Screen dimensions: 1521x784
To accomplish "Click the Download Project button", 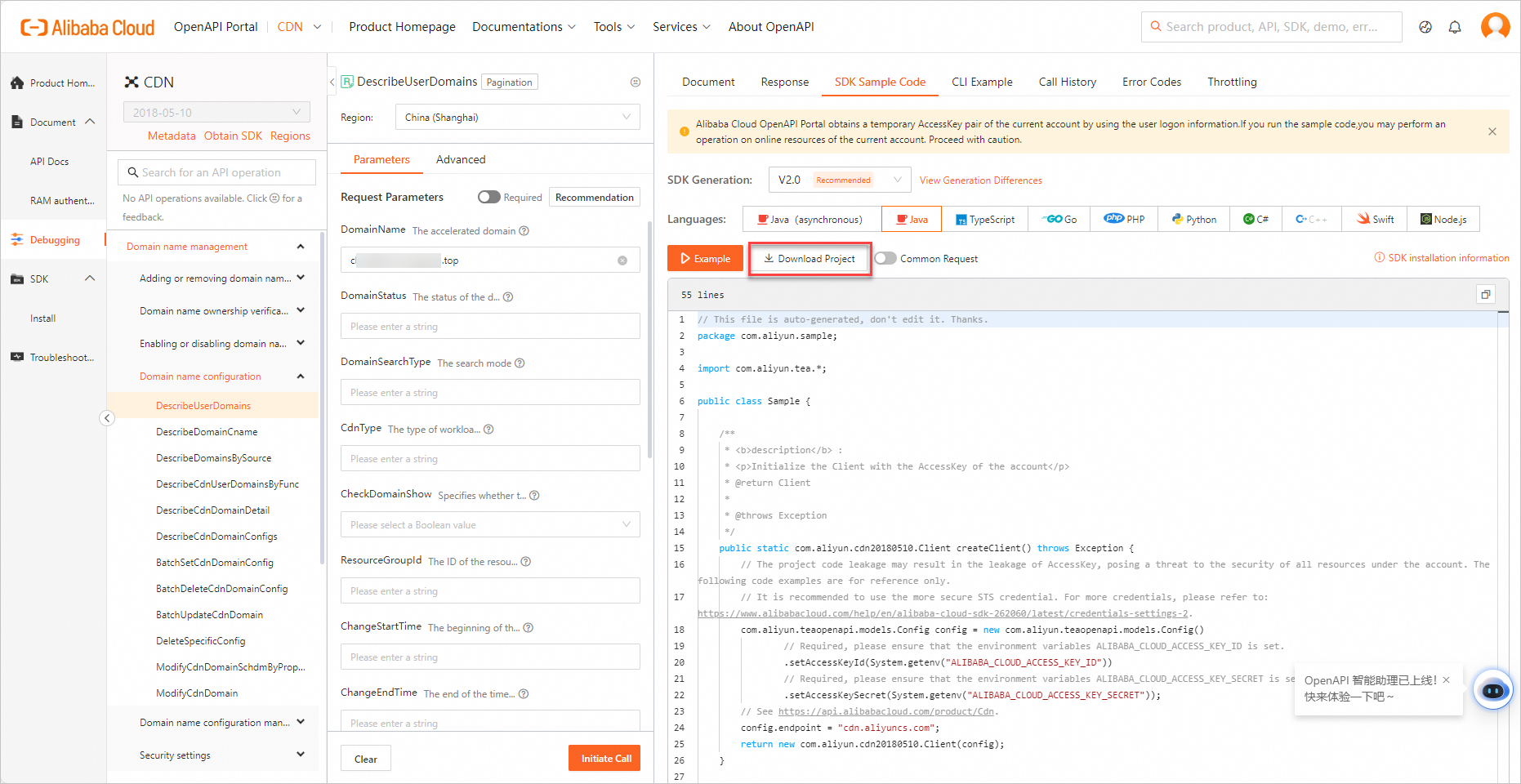I will click(810, 259).
